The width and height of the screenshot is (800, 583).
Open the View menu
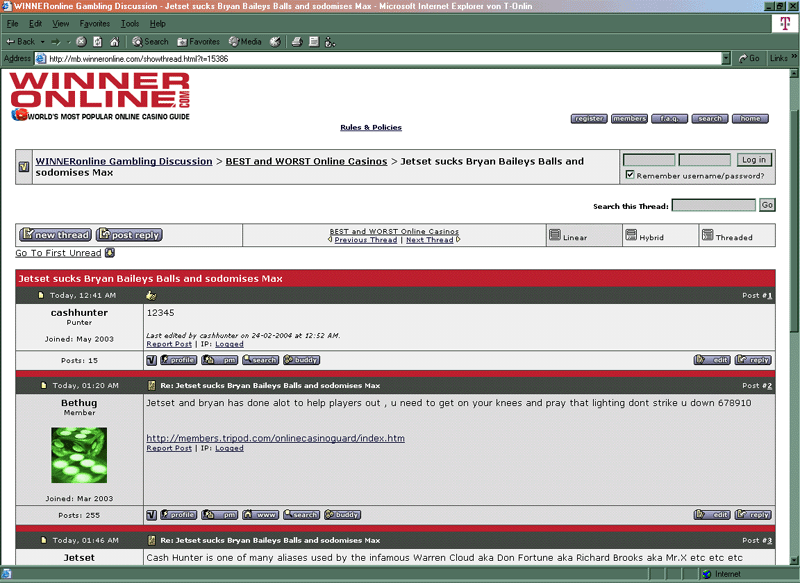tap(60, 23)
